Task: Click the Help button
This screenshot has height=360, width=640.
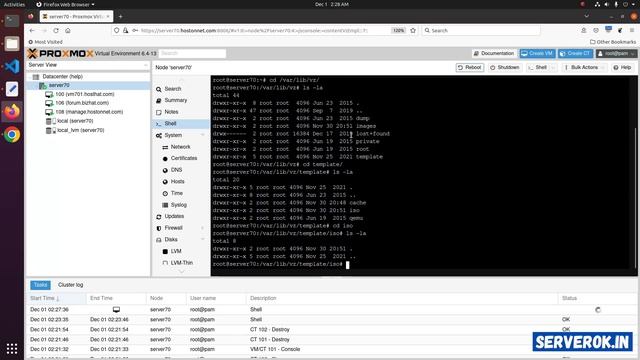Action: pyautogui.click(x=622, y=67)
